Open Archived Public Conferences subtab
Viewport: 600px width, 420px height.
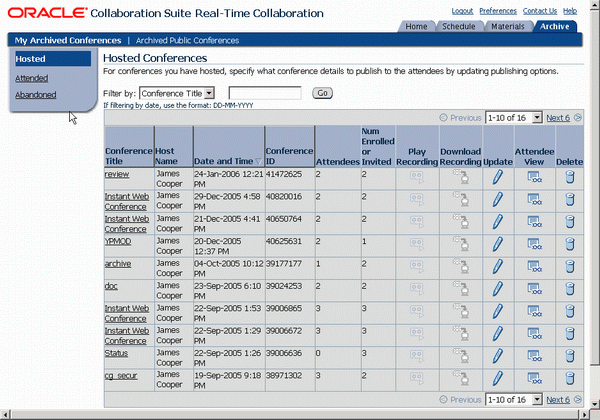187,41
